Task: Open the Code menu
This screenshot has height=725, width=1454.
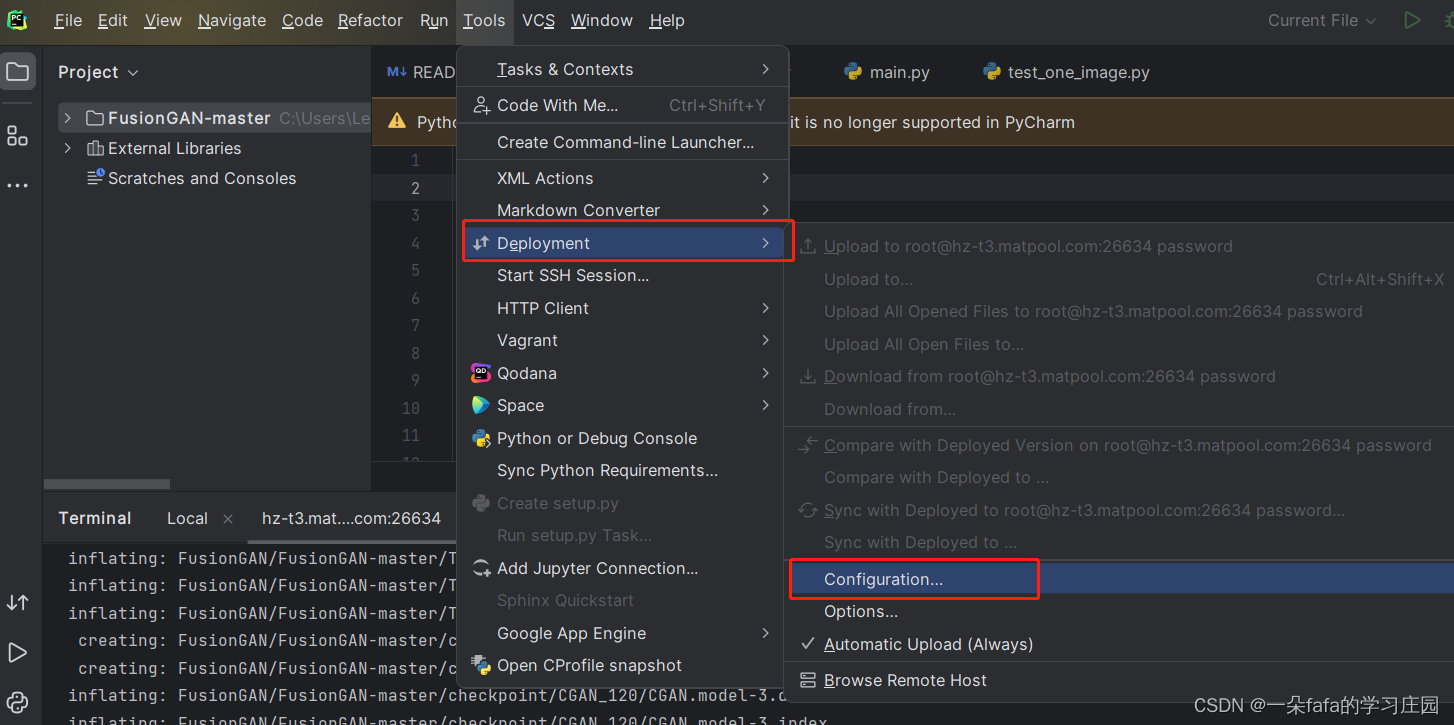Action: click(302, 20)
